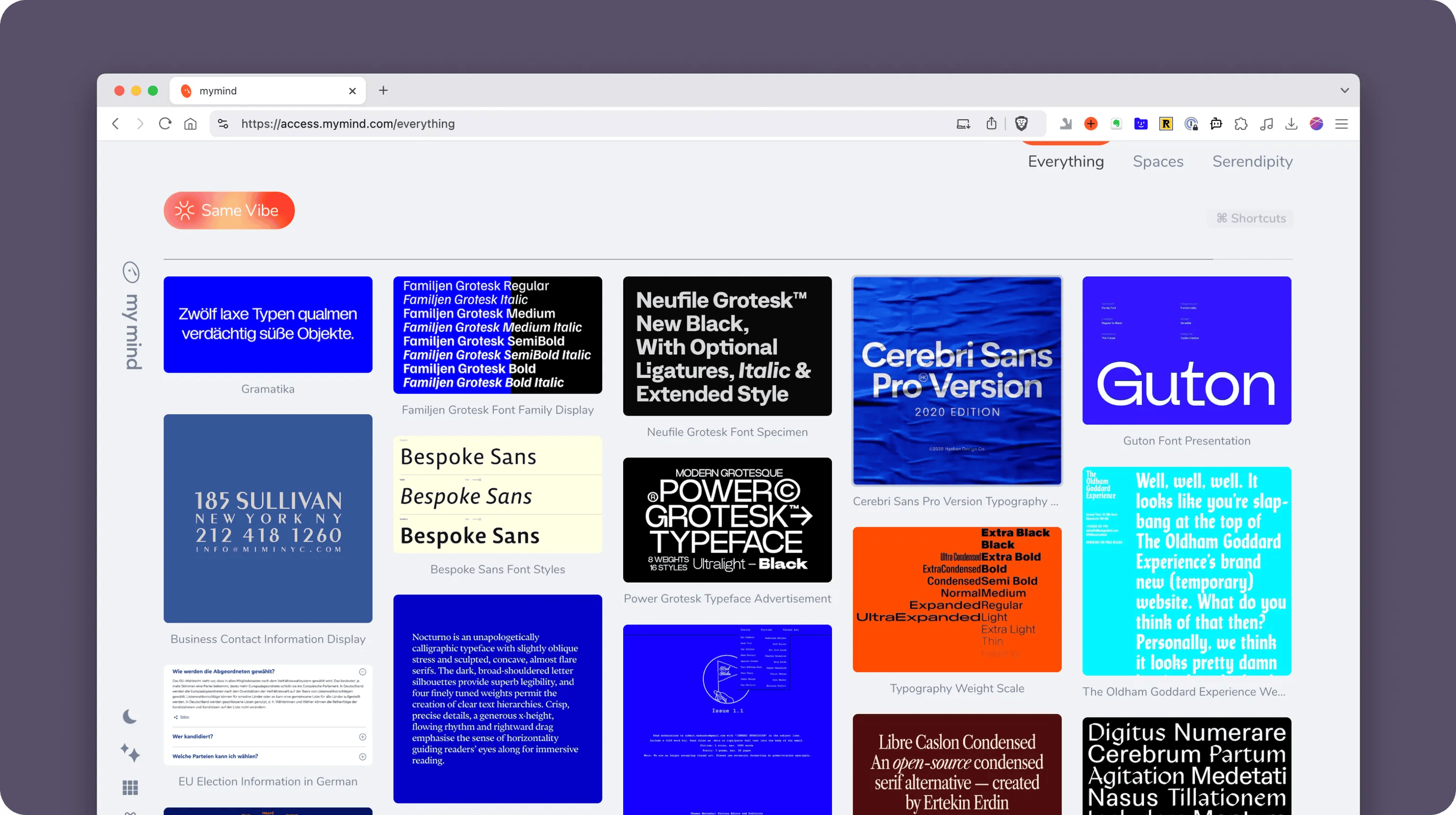This screenshot has height=815, width=1456.
Task: Toggle dark mode with the moon icon
Action: click(x=130, y=717)
